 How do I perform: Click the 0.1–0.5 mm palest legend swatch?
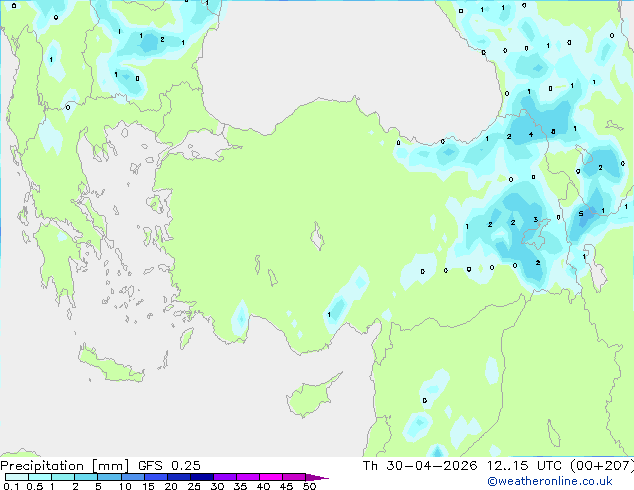tap(17, 477)
